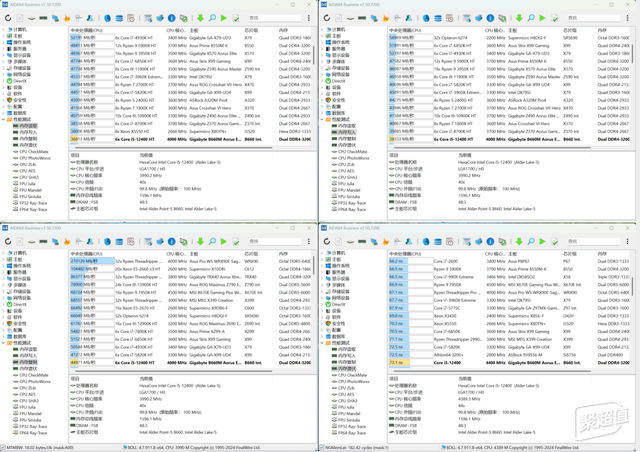This screenshot has height=452, width=640.
Task: Click monitors-with-green-arrow icon in latency window toolbar
Action: 502,241
